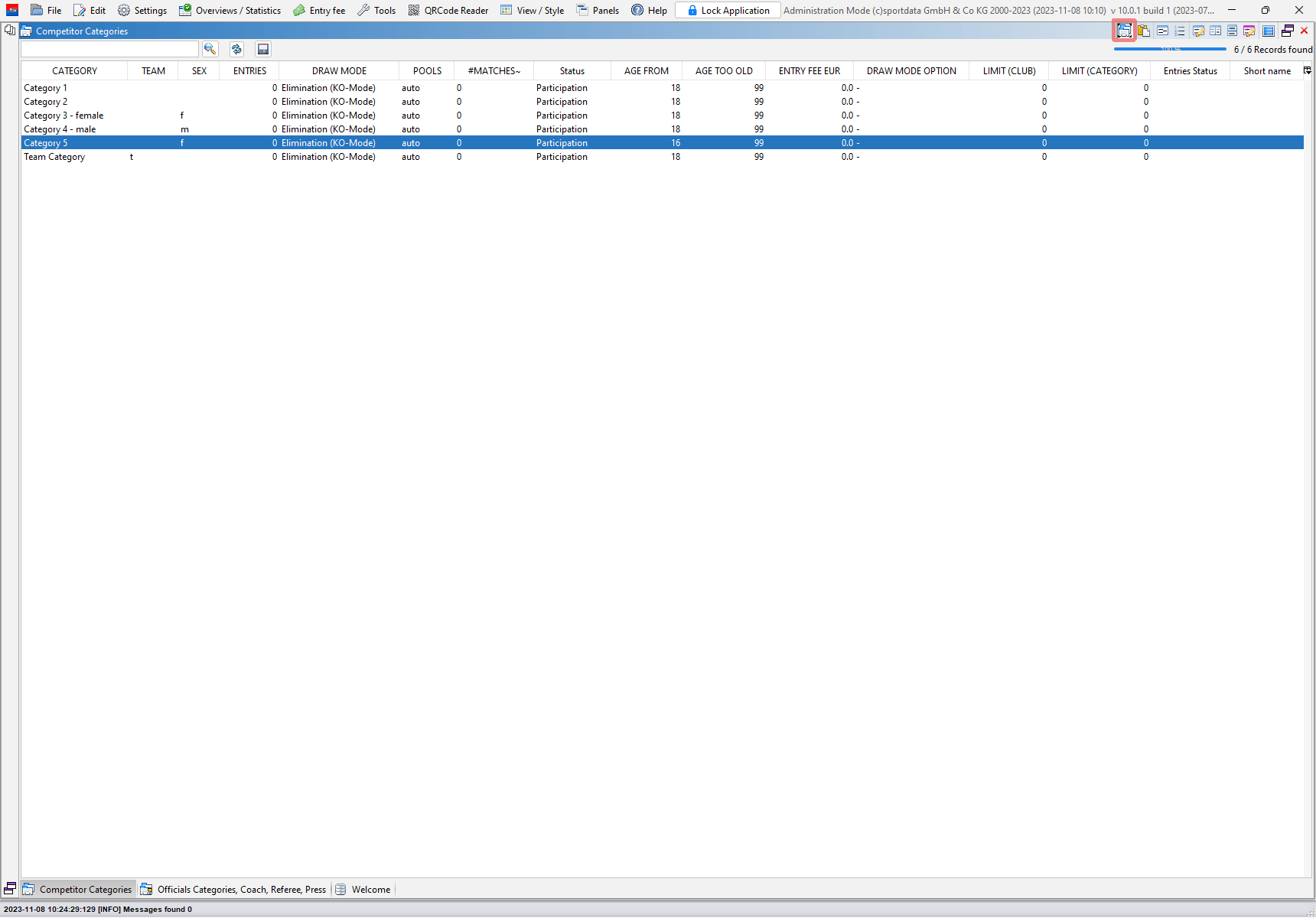Screen dimensions: 1316x918
Task: Click the search text input field
Action: tap(109, 49)
